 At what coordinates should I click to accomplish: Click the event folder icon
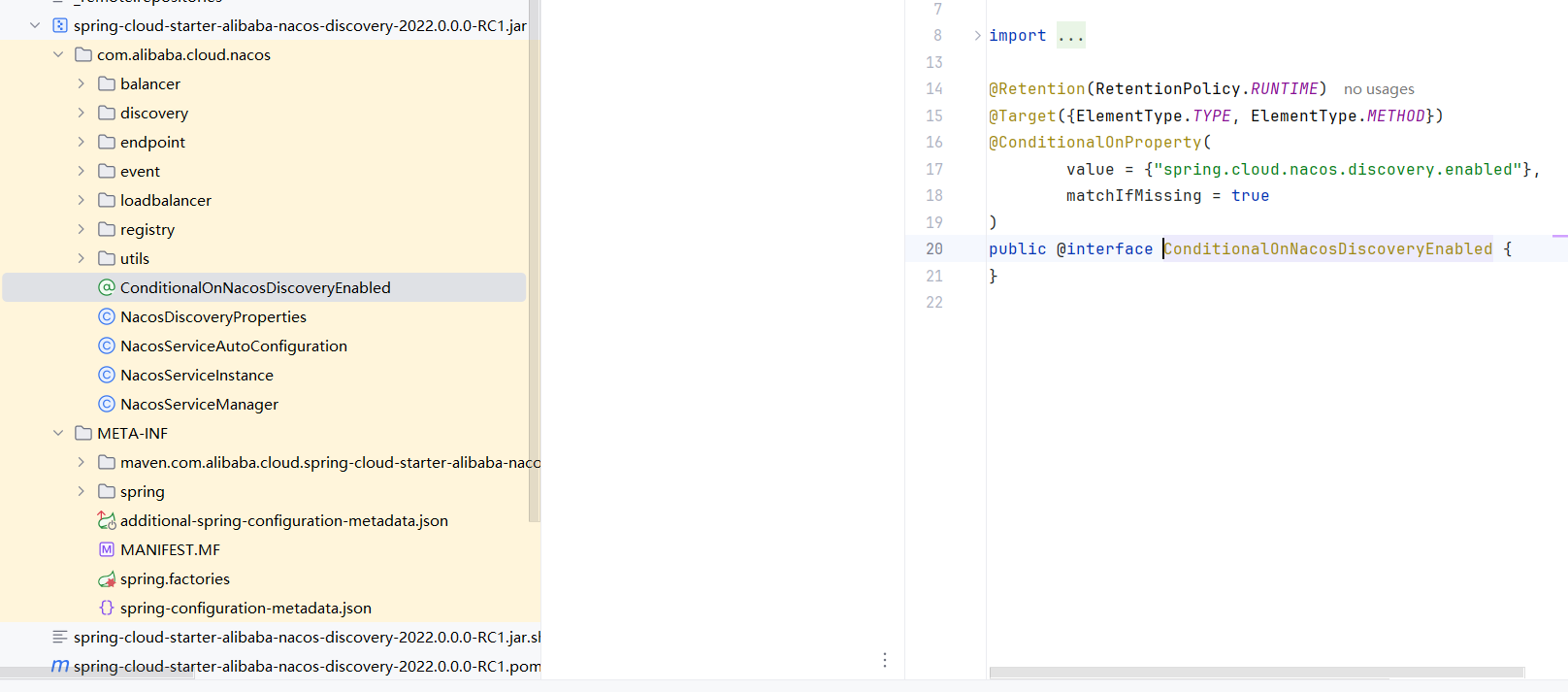[x=107, y=171]
